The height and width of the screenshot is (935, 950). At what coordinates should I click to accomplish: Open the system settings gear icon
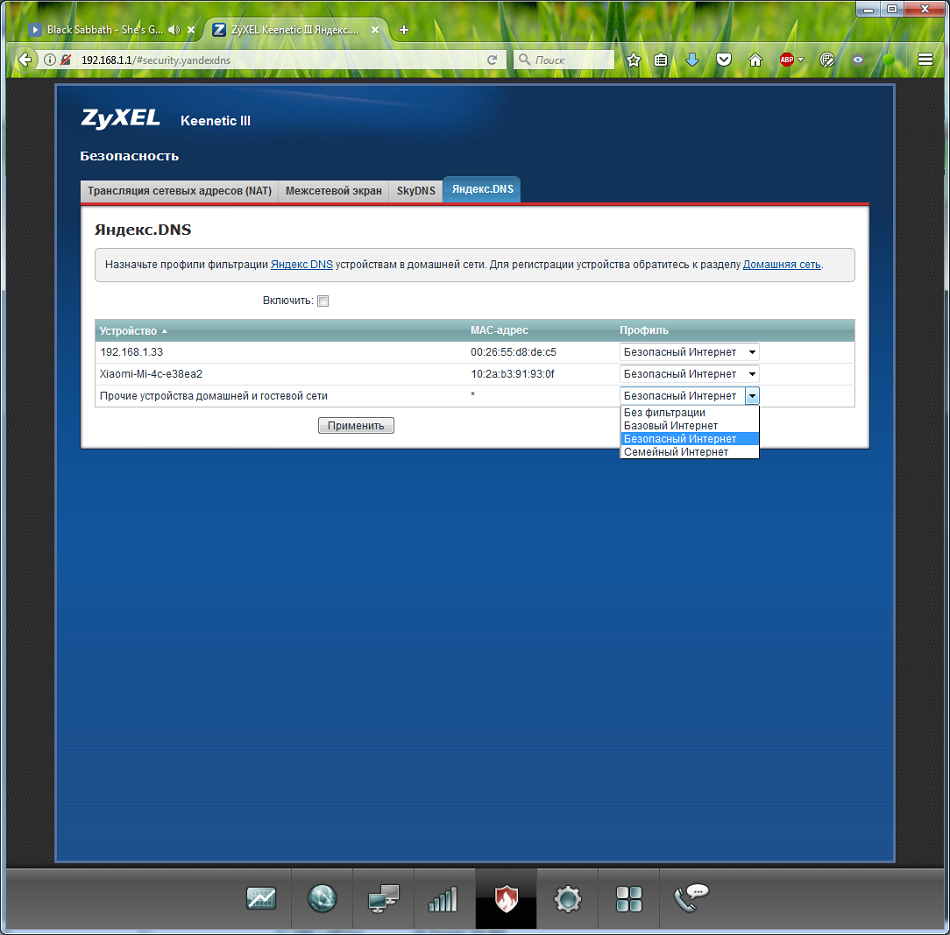tap(568, 899)
